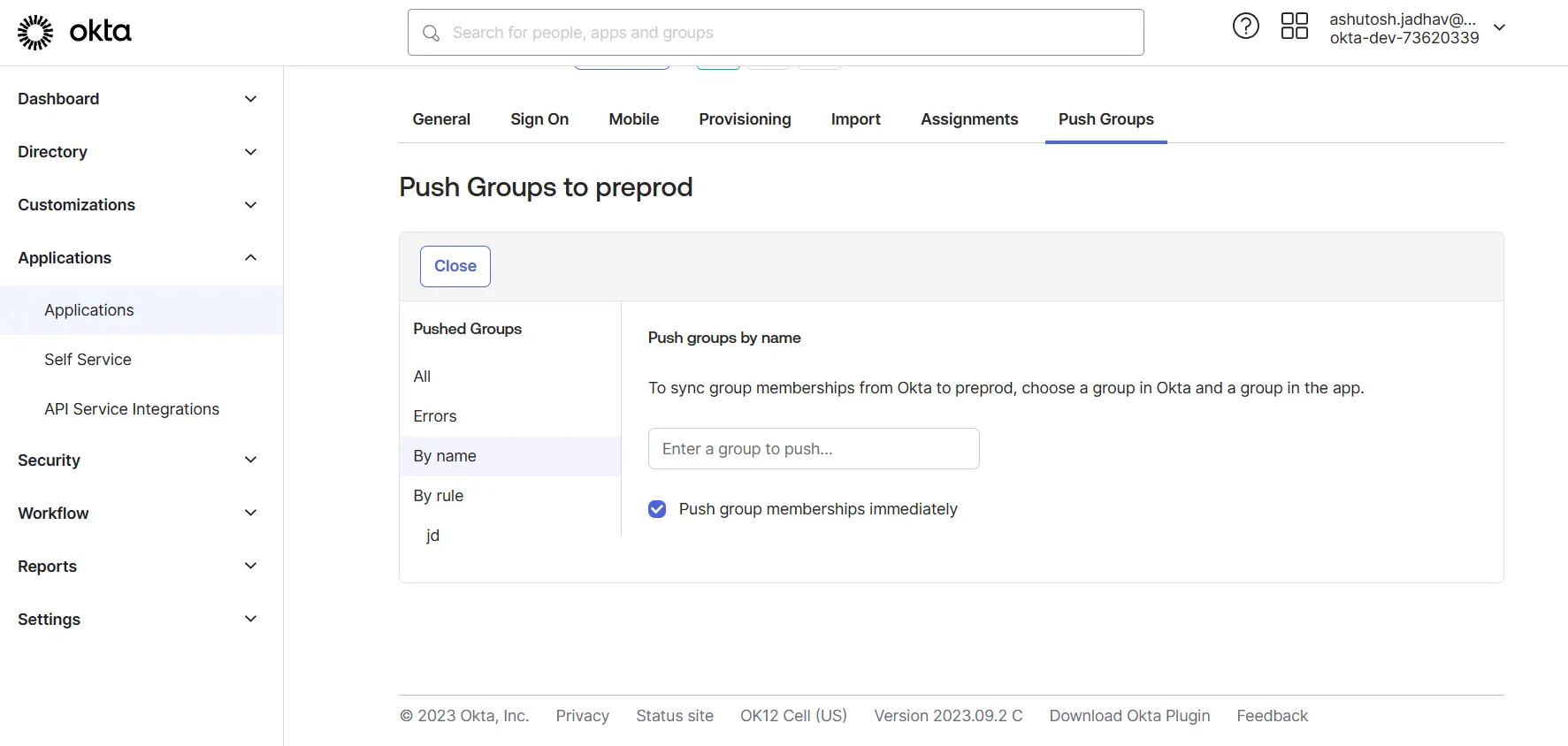
Task: Click the search magnifier icon
Action: click(431, 33)
